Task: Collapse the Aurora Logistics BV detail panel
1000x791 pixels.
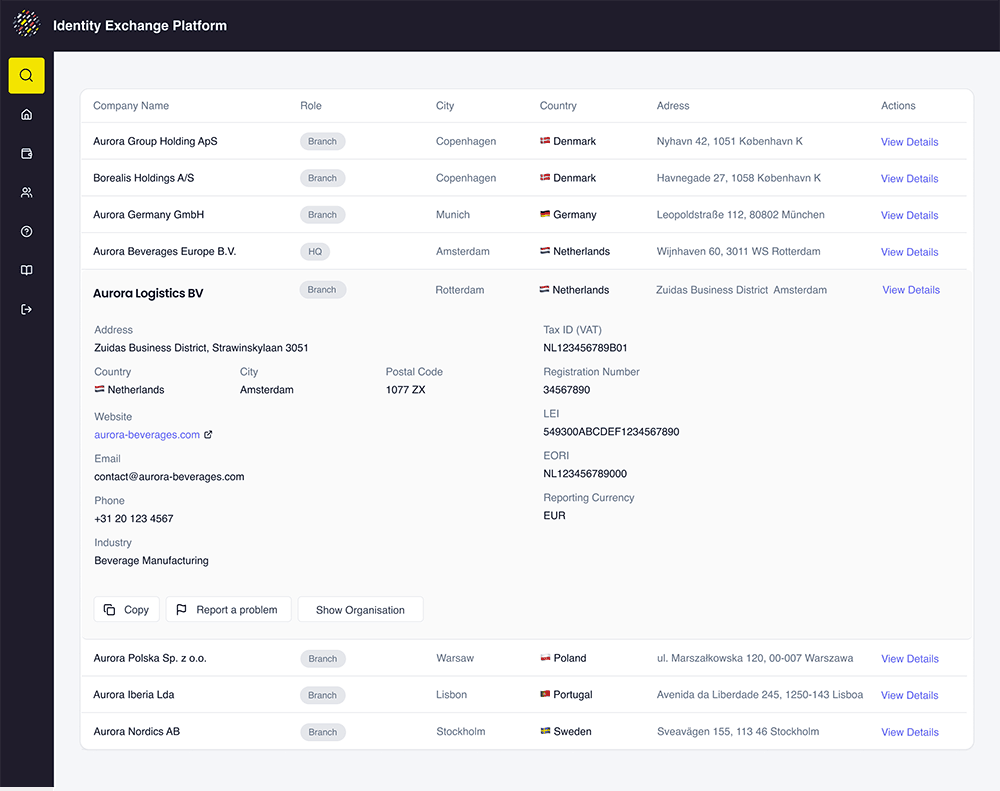Action: click(x=146, y=293)
